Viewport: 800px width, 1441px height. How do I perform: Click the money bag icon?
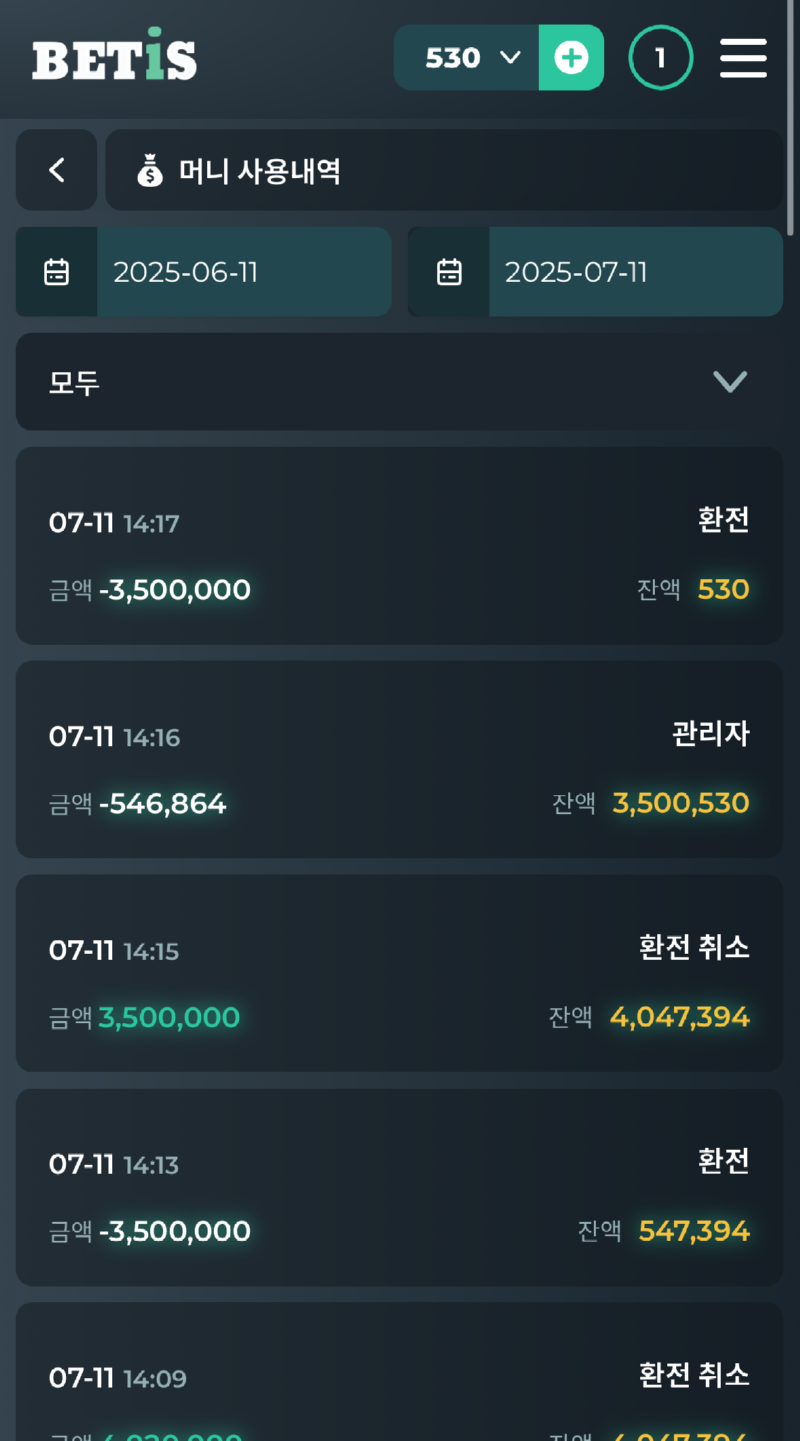coord(150,172)
